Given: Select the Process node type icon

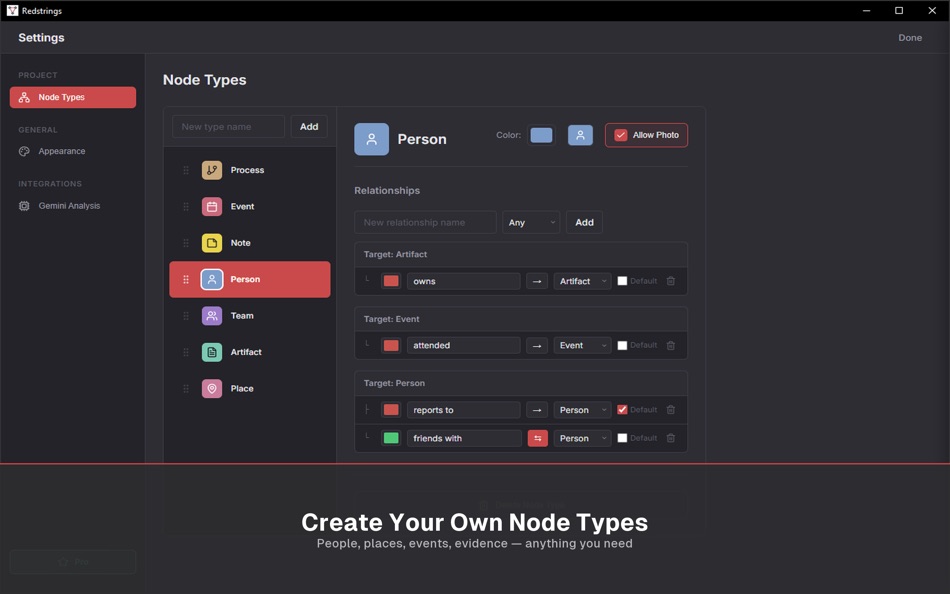Looking at the screenshot, I should (x=211, y=170).
